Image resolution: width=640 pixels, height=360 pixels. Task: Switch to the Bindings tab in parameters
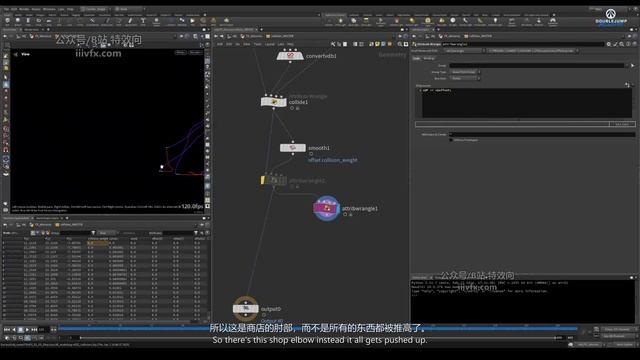(x=429, y=58)
